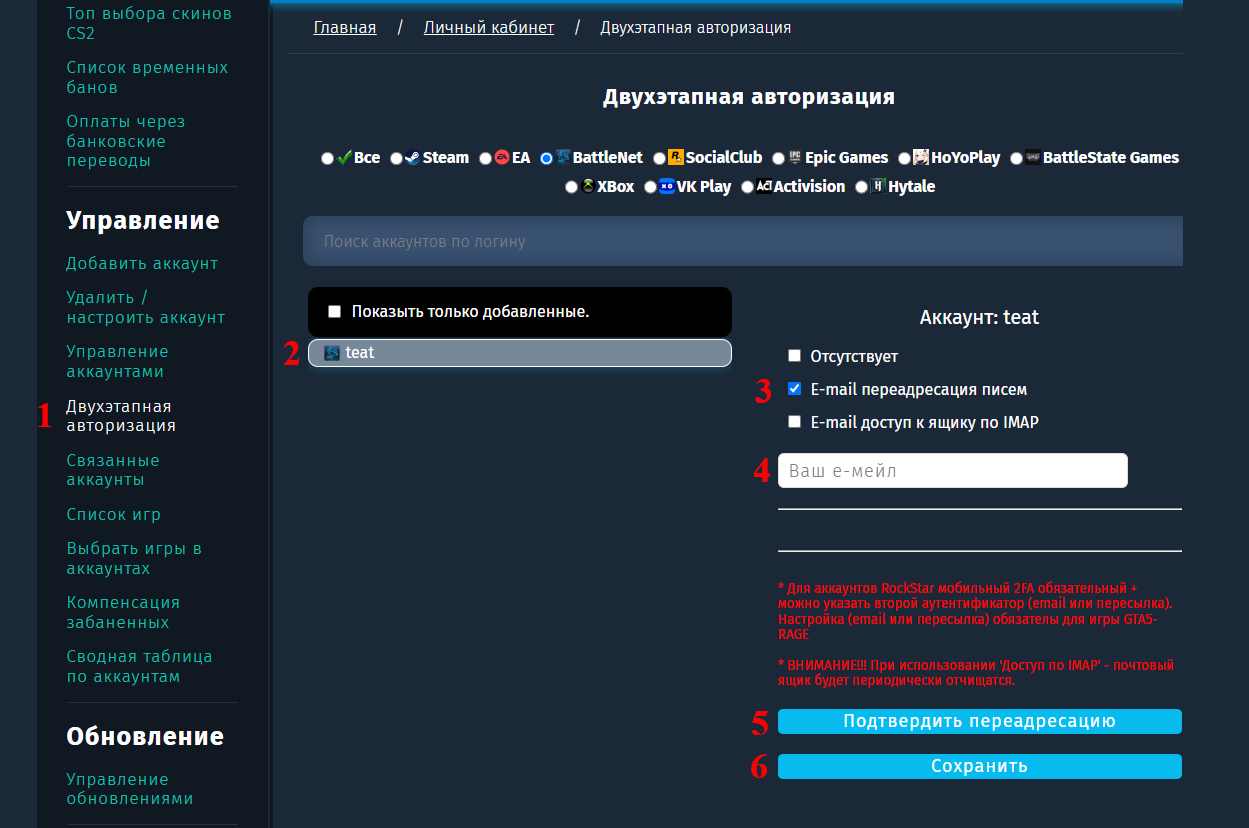Choose the EA platform radio option
This screenshot has width=1249, height=828.
click(485, 158)
